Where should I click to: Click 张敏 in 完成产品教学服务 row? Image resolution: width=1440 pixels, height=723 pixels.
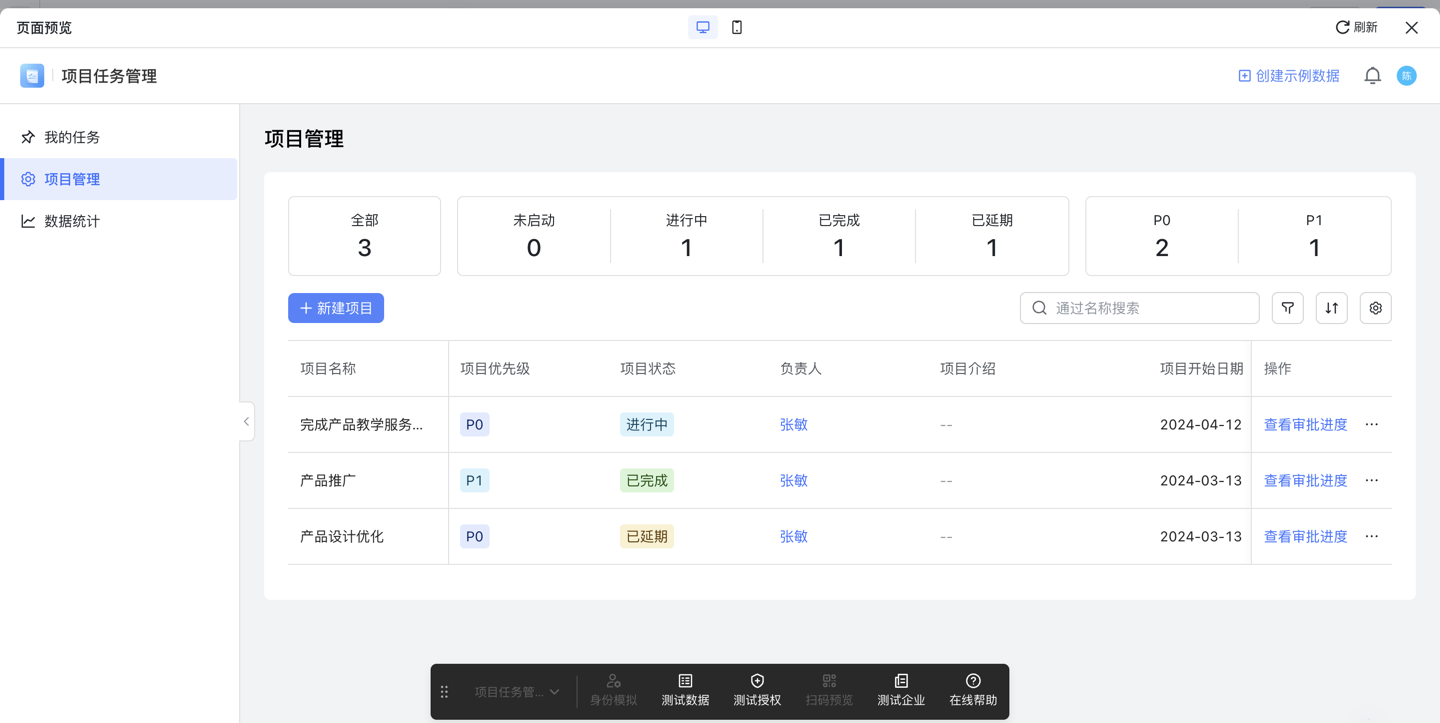click(x=794, y=425)
